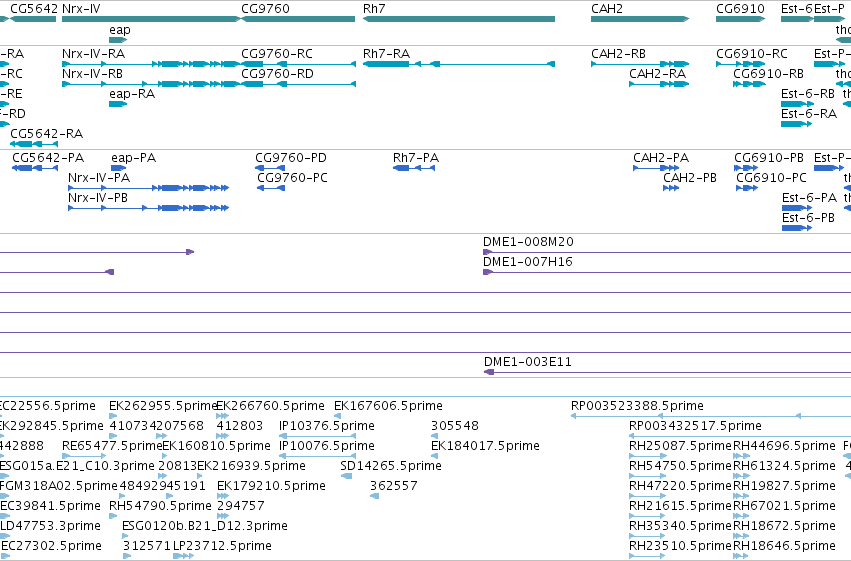Click the CG6910-PC protein glyph
Viewport: 851px width, 561px height.
[x=747, y=188]
